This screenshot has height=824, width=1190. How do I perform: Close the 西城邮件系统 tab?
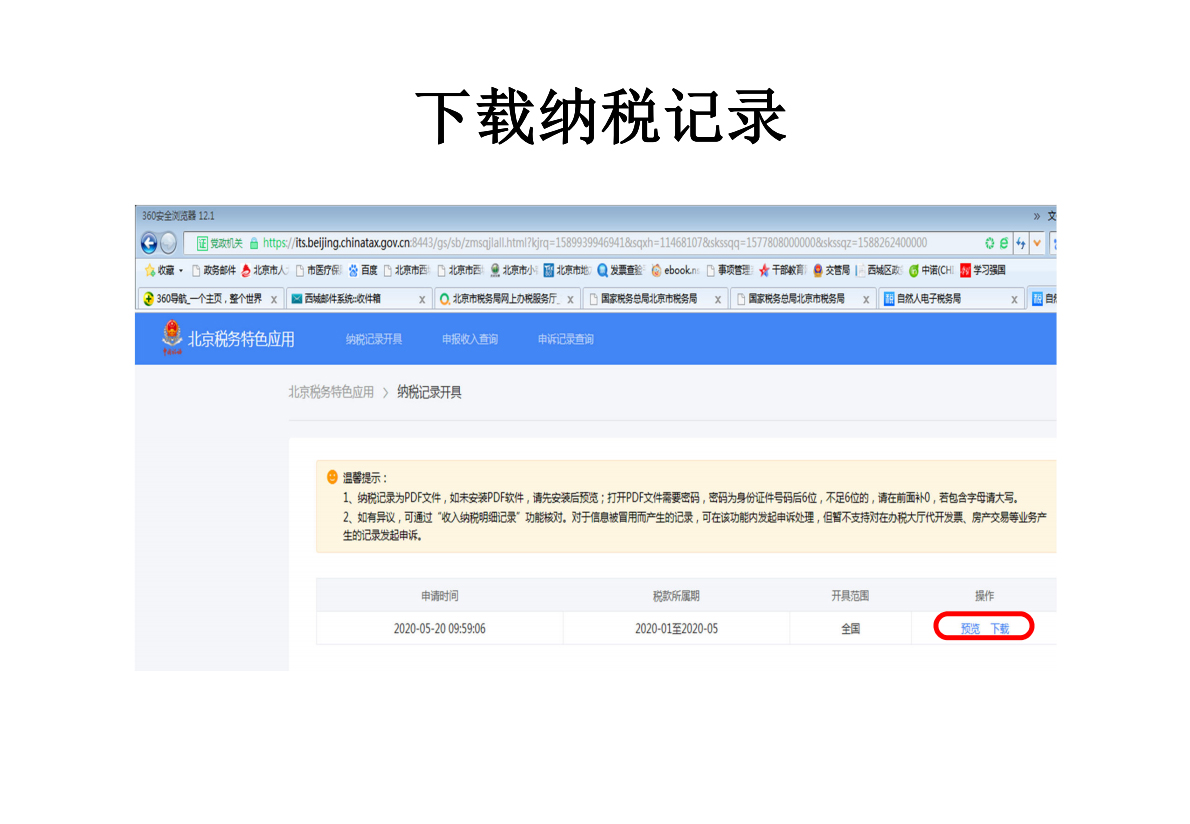coord(422,300)
